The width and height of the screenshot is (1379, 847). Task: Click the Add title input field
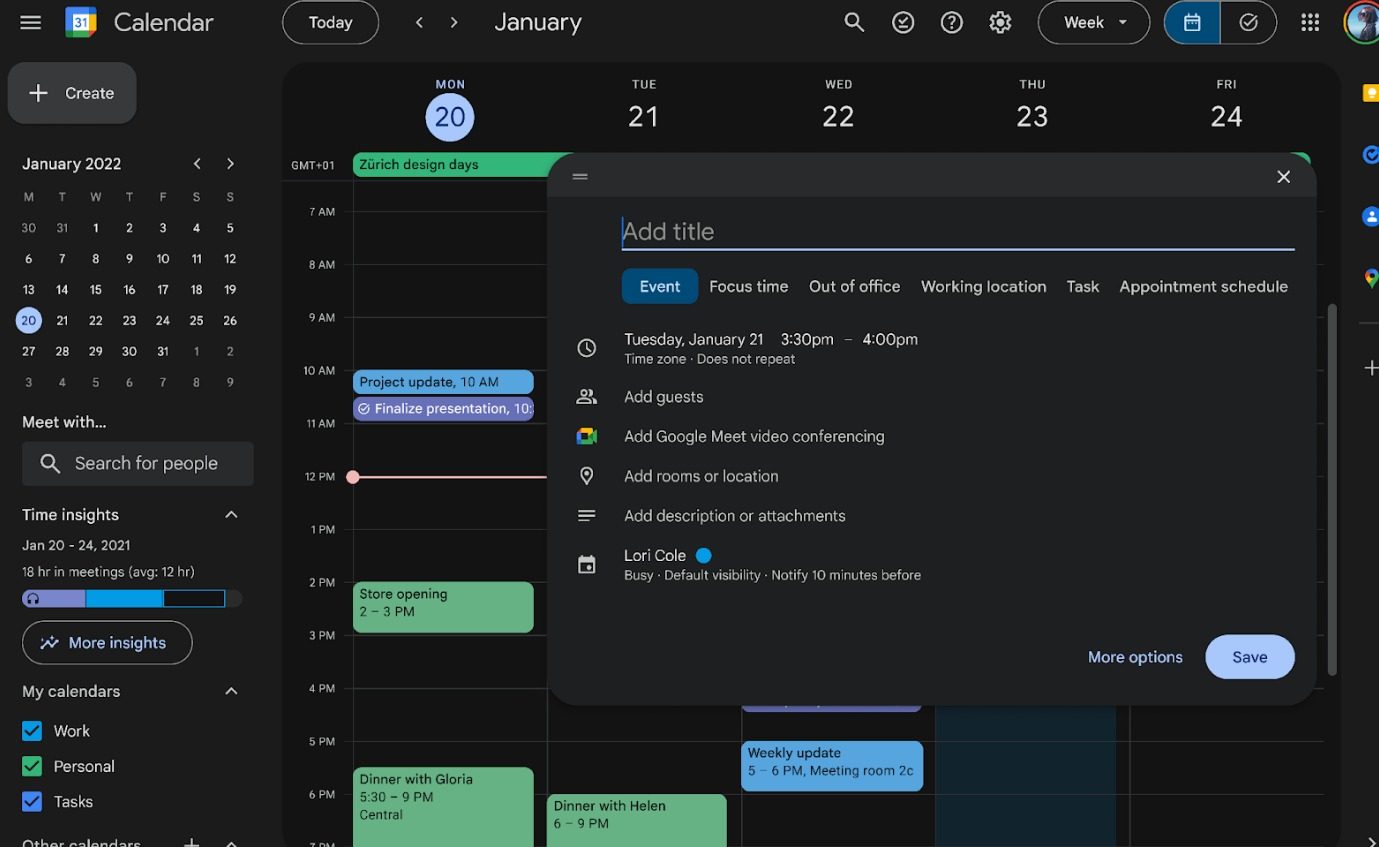(957, 231)
